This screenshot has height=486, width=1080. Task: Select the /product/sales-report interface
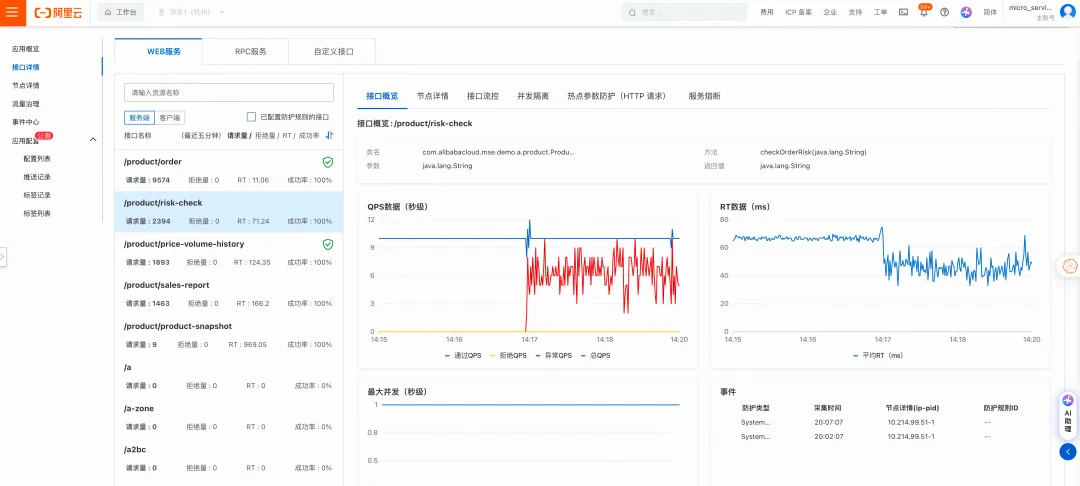click(229, 294)
